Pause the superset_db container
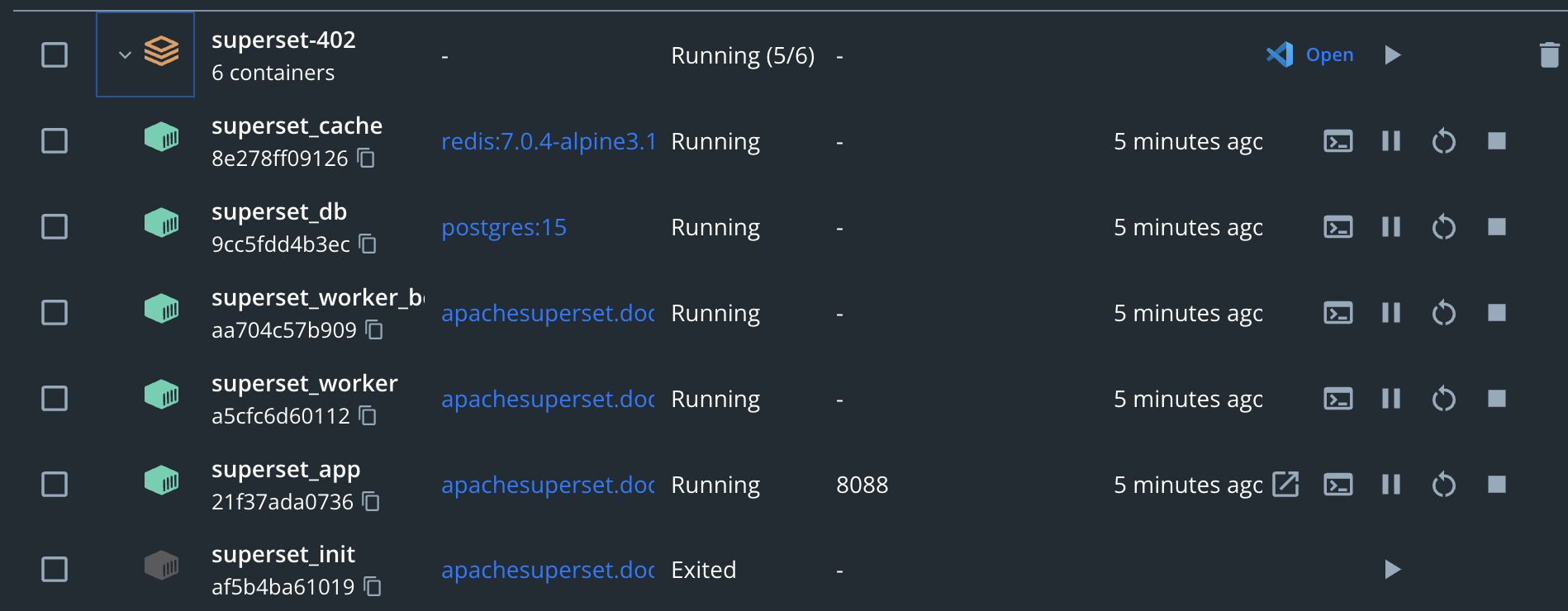Viewport: 1568px width, 611px height. [x=1391, y=227]
